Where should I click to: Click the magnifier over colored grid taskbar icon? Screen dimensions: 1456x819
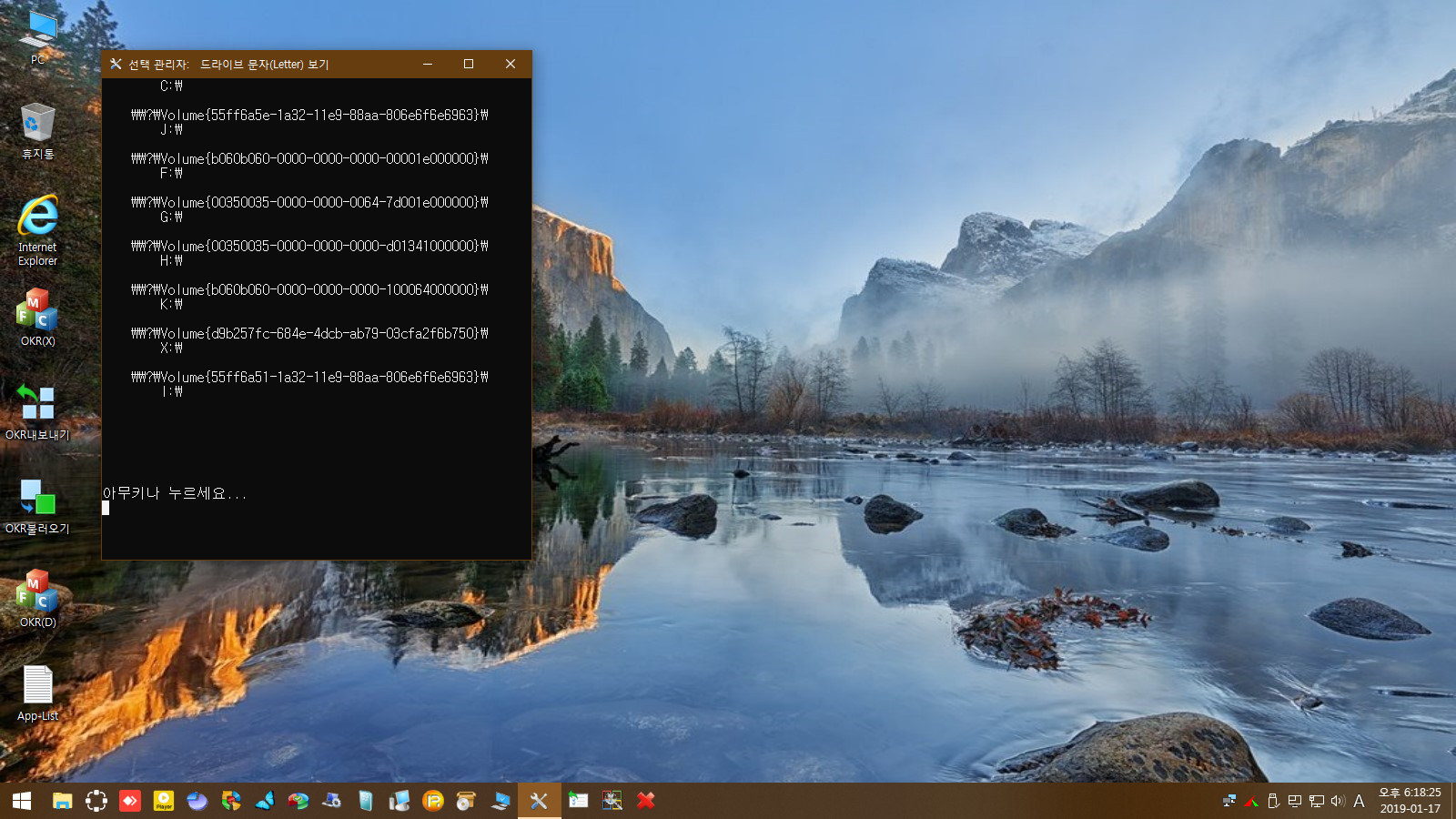click(x=612, y=801)
